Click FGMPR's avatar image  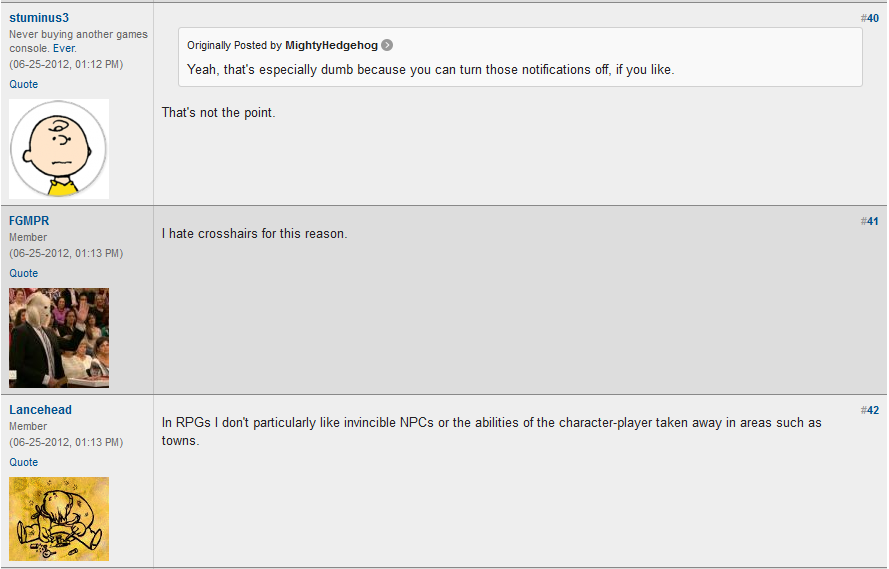click(59, 338)
